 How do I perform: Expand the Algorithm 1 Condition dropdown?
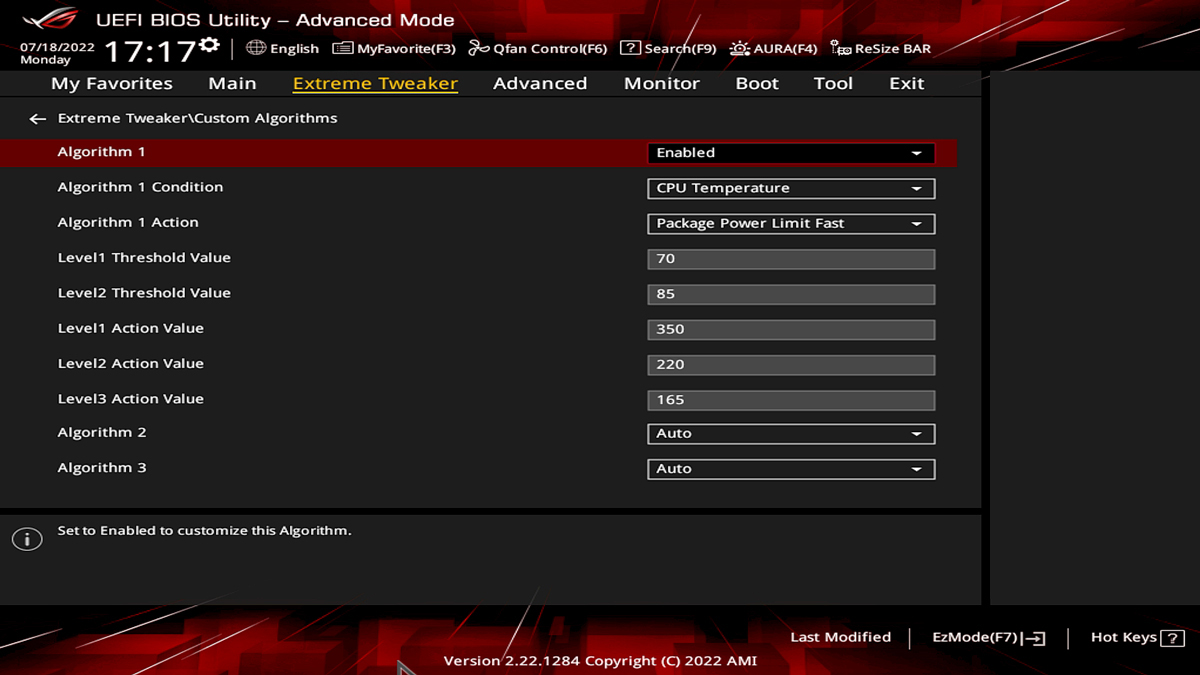pos(791,188)
